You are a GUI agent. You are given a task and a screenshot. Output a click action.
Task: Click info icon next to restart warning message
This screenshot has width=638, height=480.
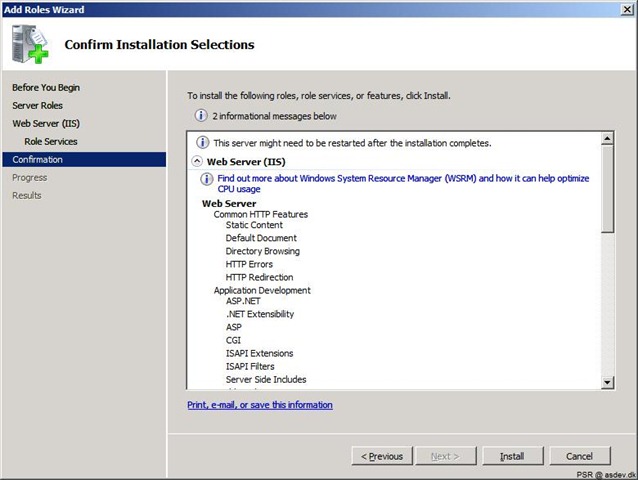[x=203, y=143]
